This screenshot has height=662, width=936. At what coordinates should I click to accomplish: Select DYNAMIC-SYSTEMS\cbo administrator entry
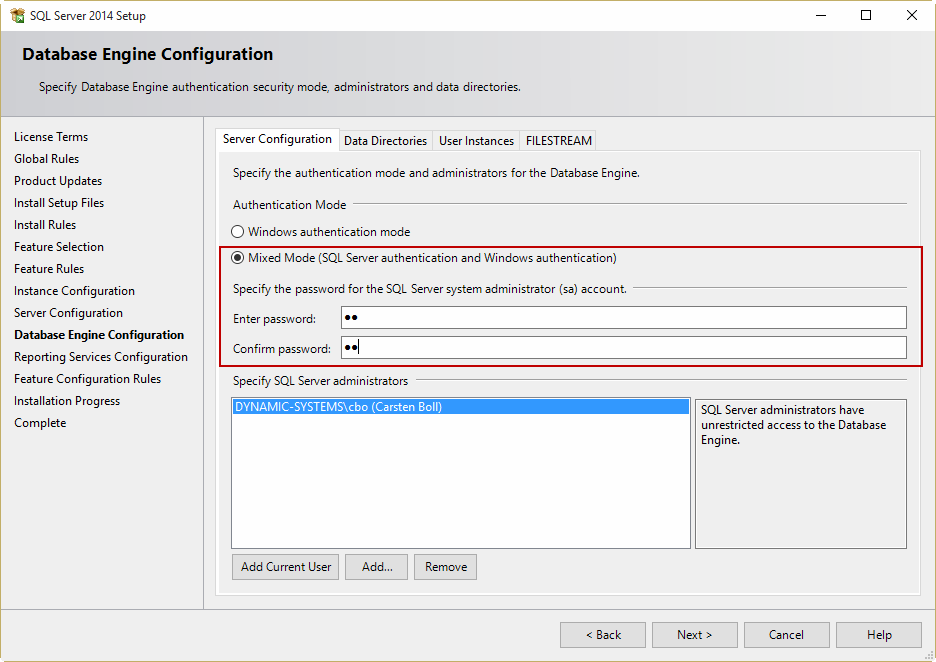(338, 407)
